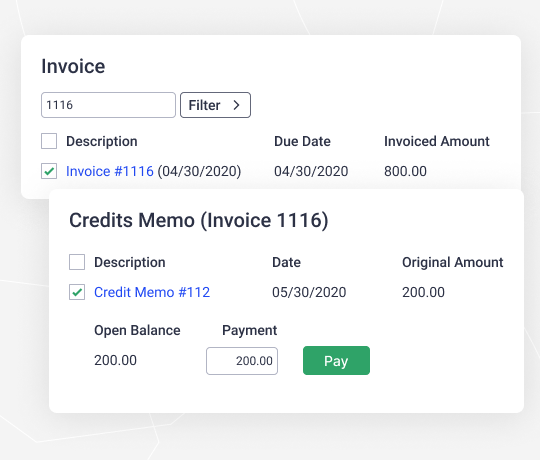Uncheck the Invoice #1116 checkbox
This screenshot has height=460, width=540.
pyautogui.click(x=49, y=171)
